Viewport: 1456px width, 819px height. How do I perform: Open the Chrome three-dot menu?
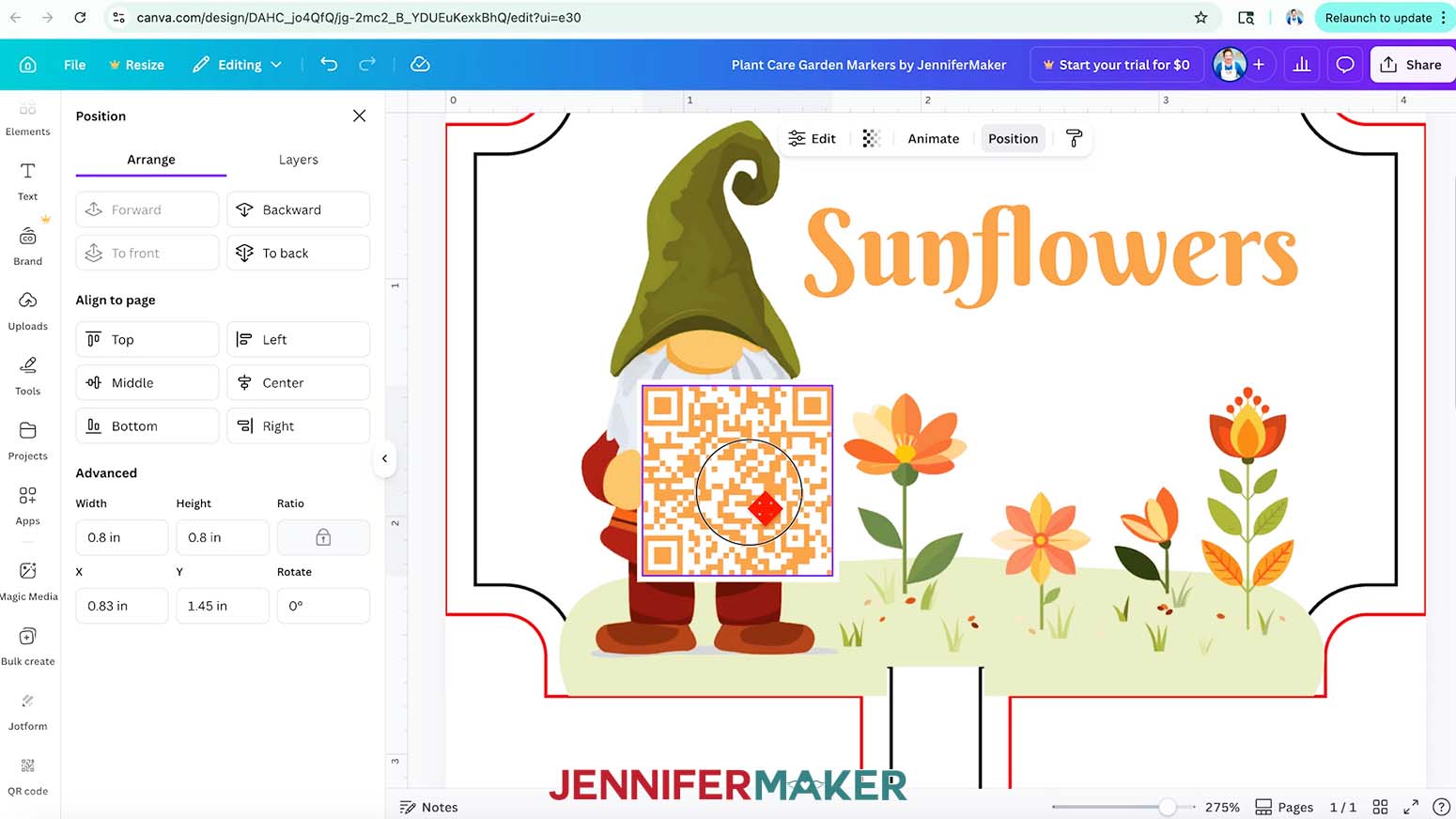pos(1444,17)
